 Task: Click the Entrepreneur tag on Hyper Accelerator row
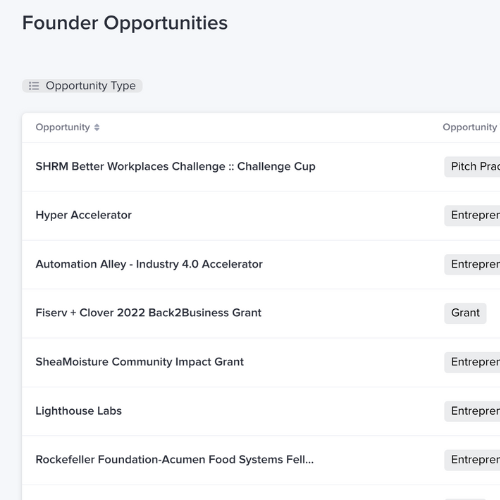472,215
